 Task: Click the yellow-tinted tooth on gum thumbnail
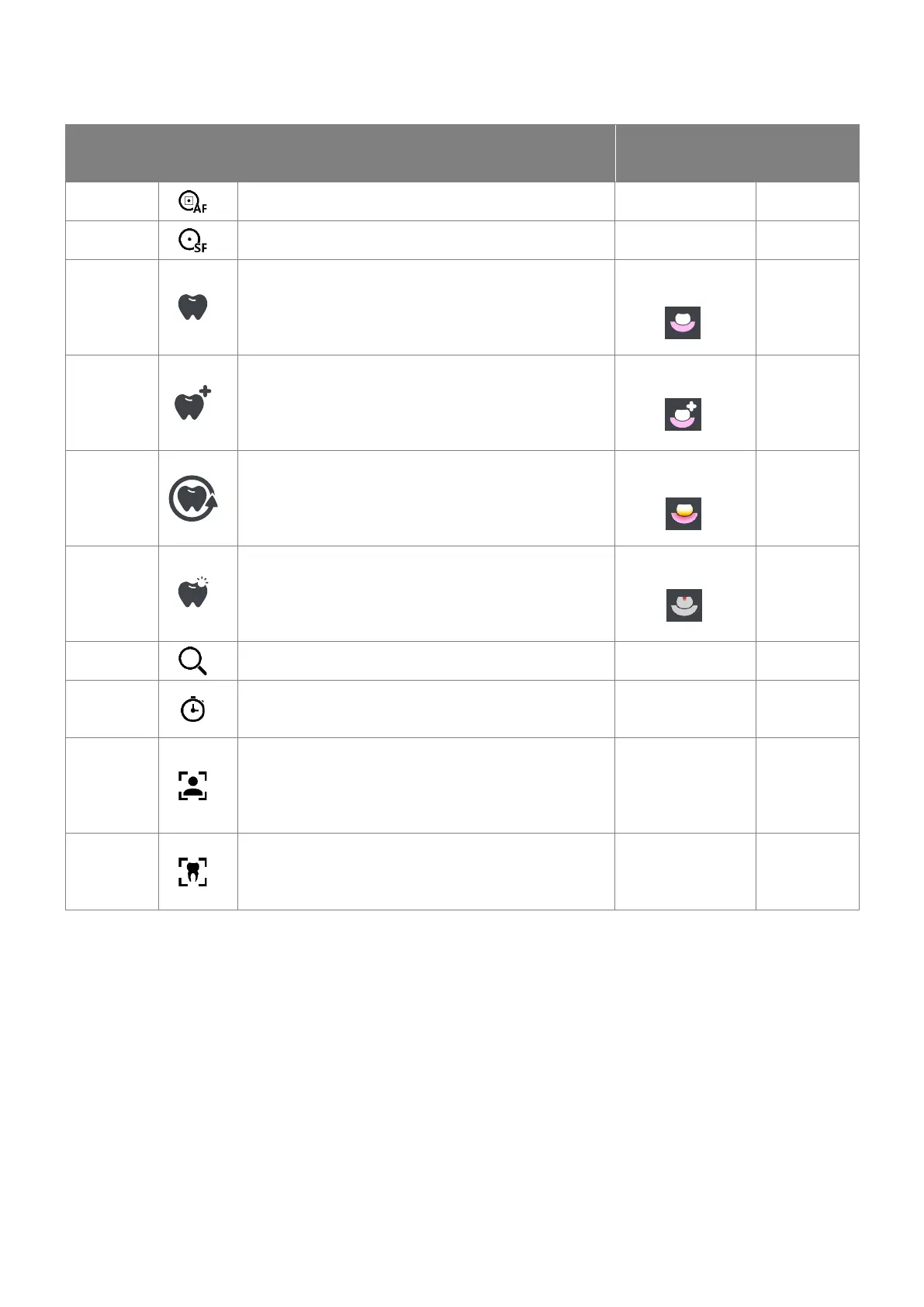683,514
